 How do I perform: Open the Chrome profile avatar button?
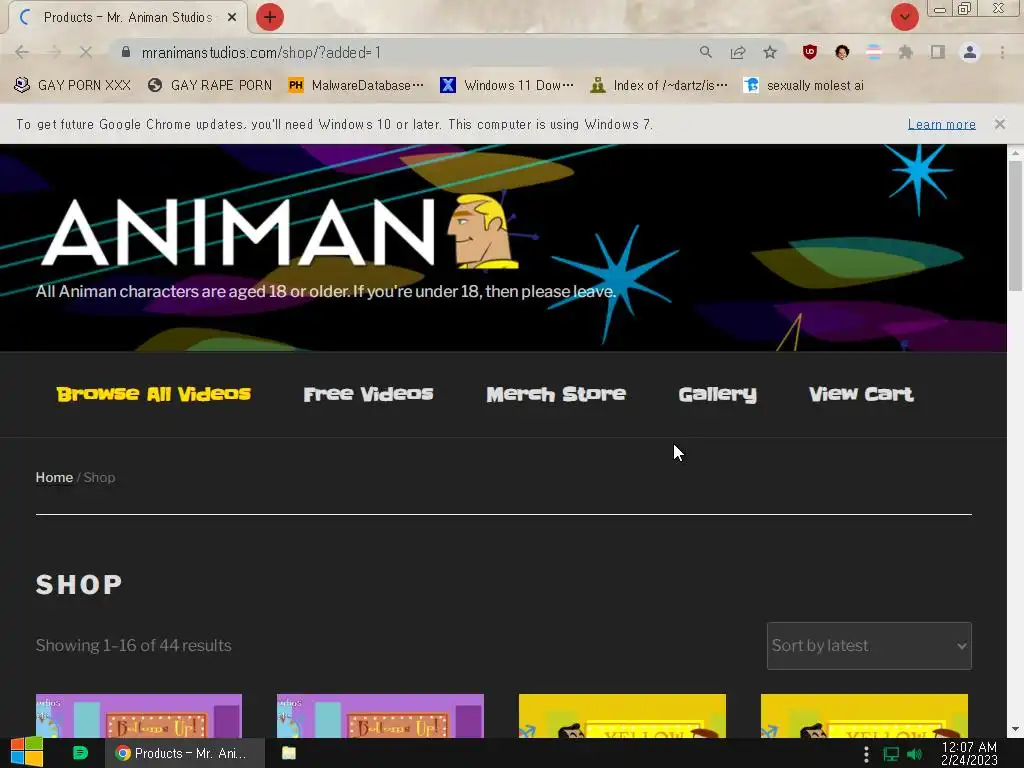(970, 52)
